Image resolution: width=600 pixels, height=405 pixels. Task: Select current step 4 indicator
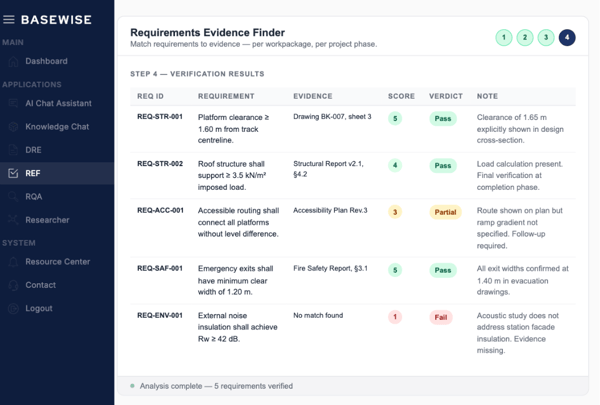567,38
